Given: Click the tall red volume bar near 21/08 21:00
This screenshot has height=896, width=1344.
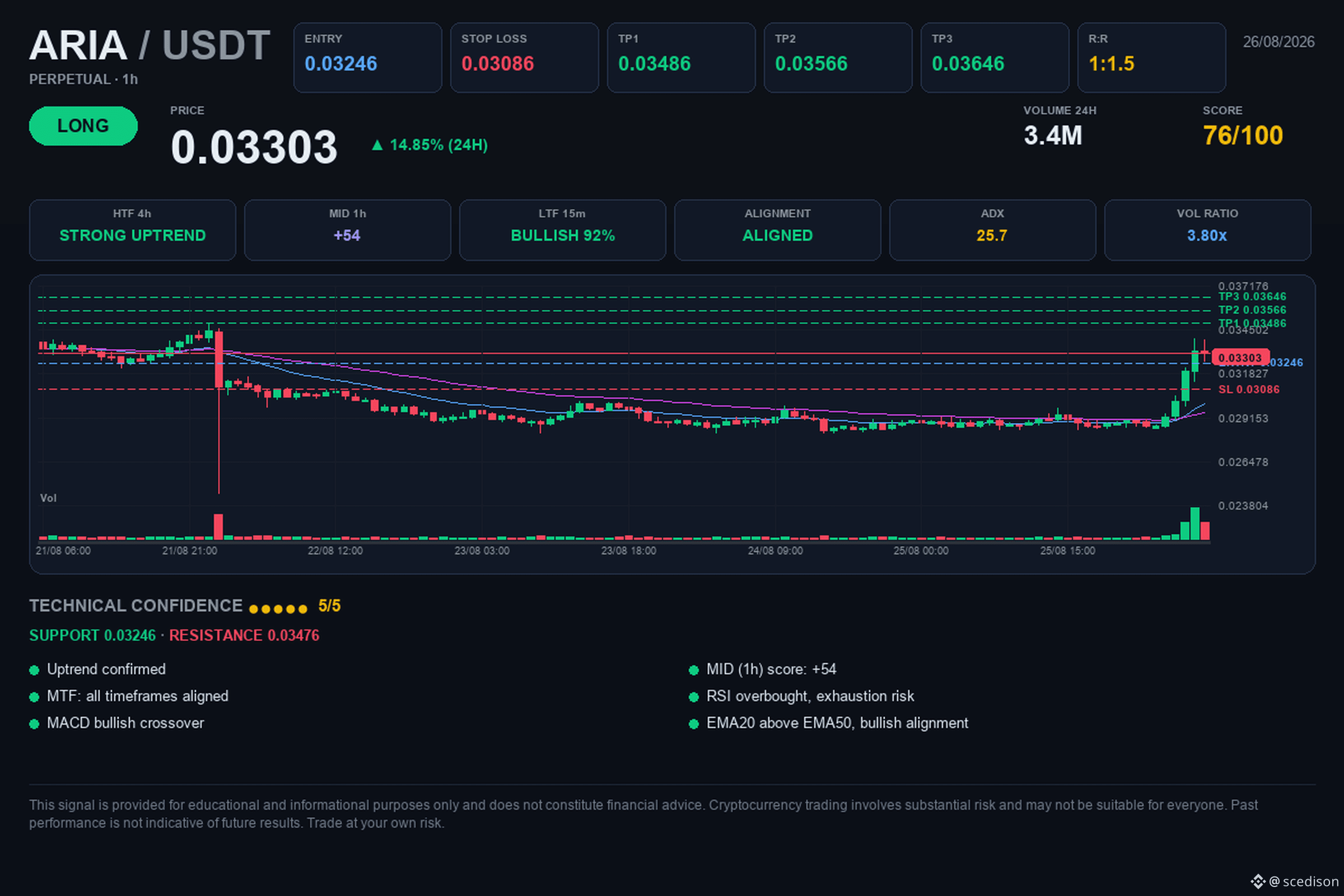Looking at the screenshot, I should coord(218,527).
